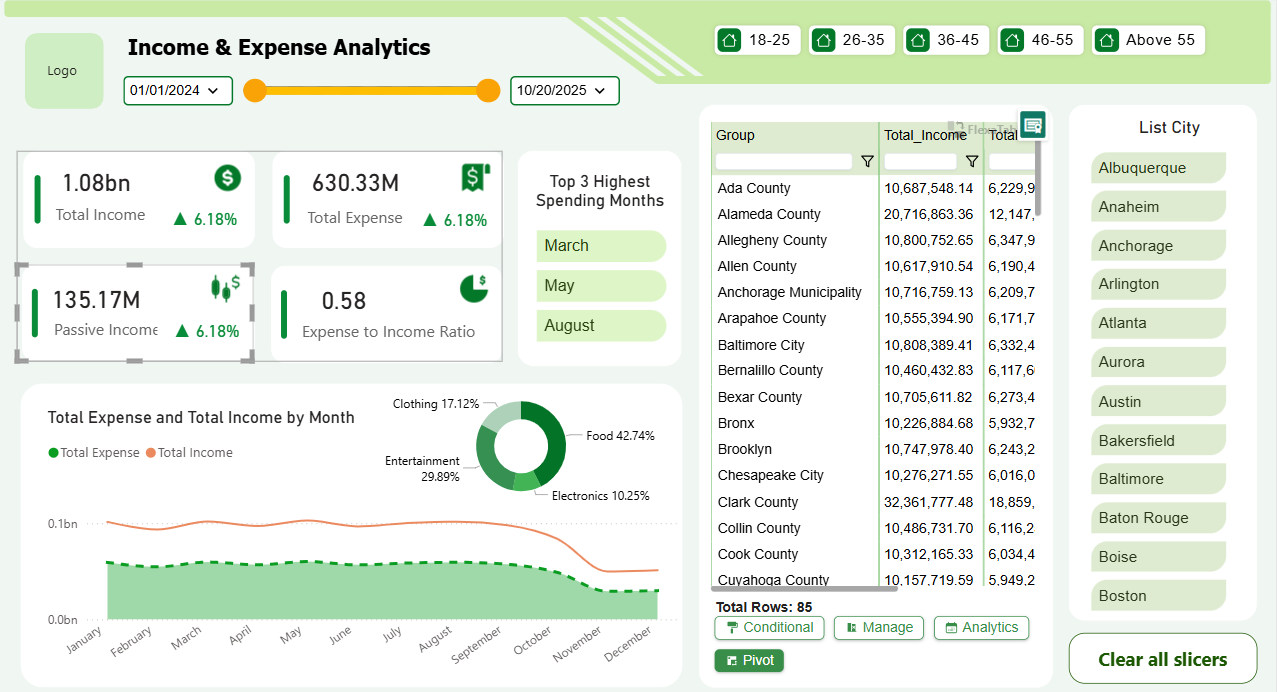Click the filter funnel icon for Total_Income column
The height and width of the screenshot is (692, 1277).
pos(971,161)
